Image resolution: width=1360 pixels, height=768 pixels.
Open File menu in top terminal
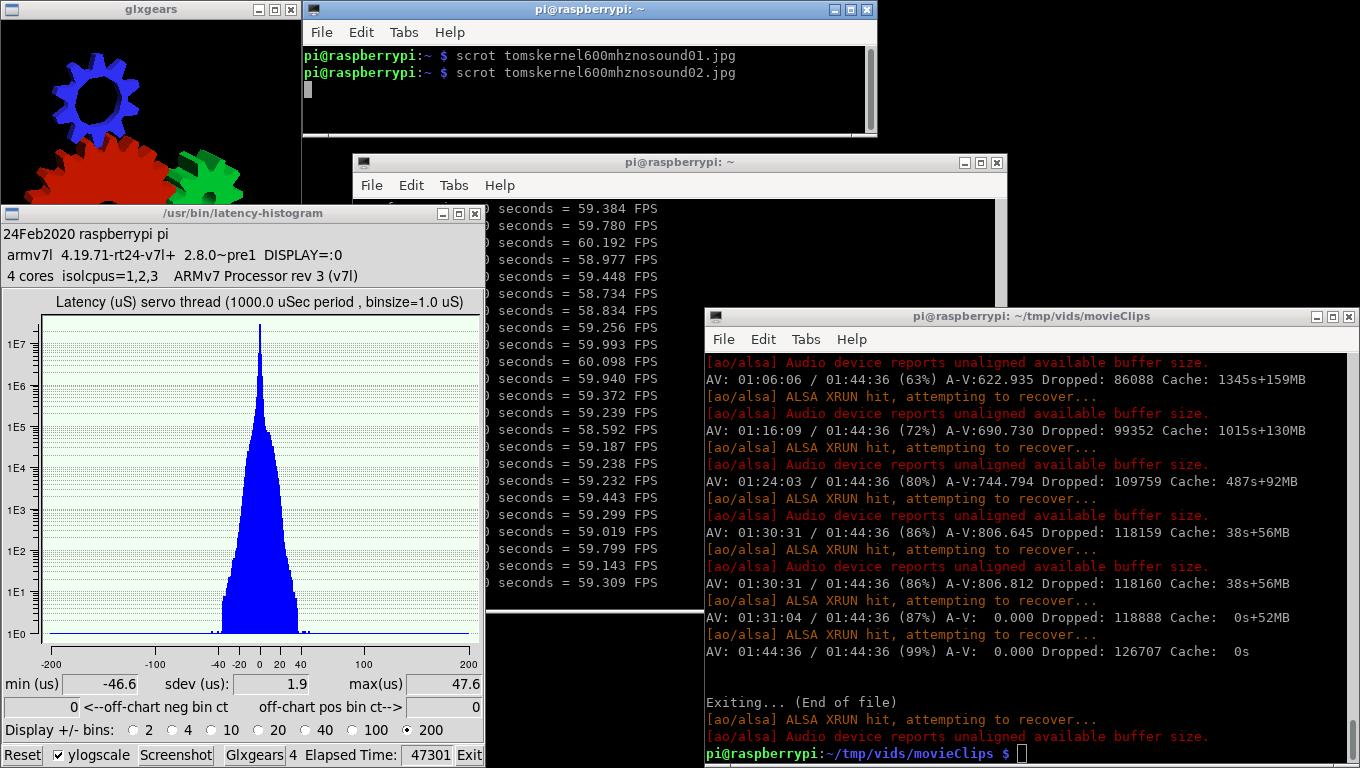322,33
